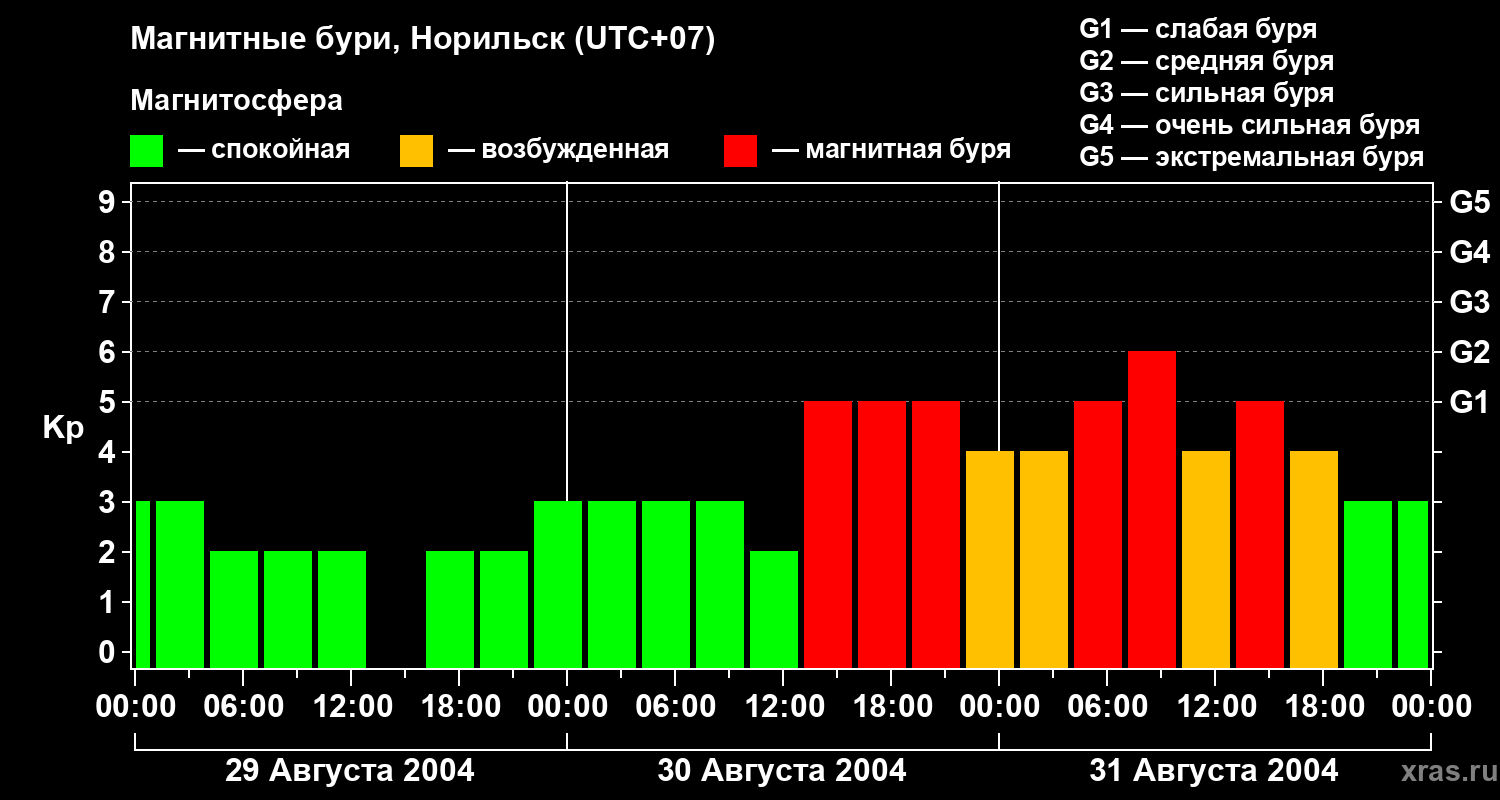Image resolution: width=1500 pixels, height=800 pixels.
Task: Click the 'Kp' y-axis label
Action: [x=63, y=429]
